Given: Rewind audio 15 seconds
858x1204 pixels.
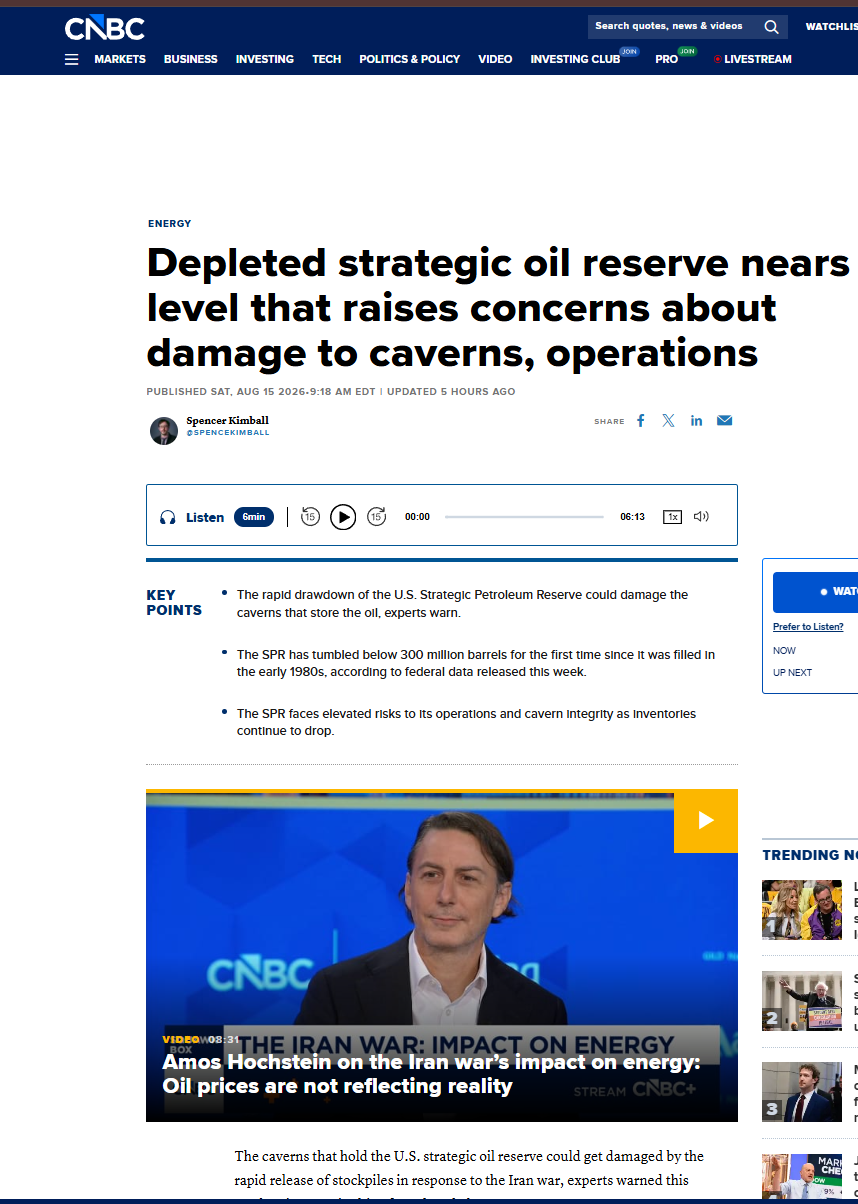Looking at the screenshot, I should pyautogui.click(x=310, y=517).
